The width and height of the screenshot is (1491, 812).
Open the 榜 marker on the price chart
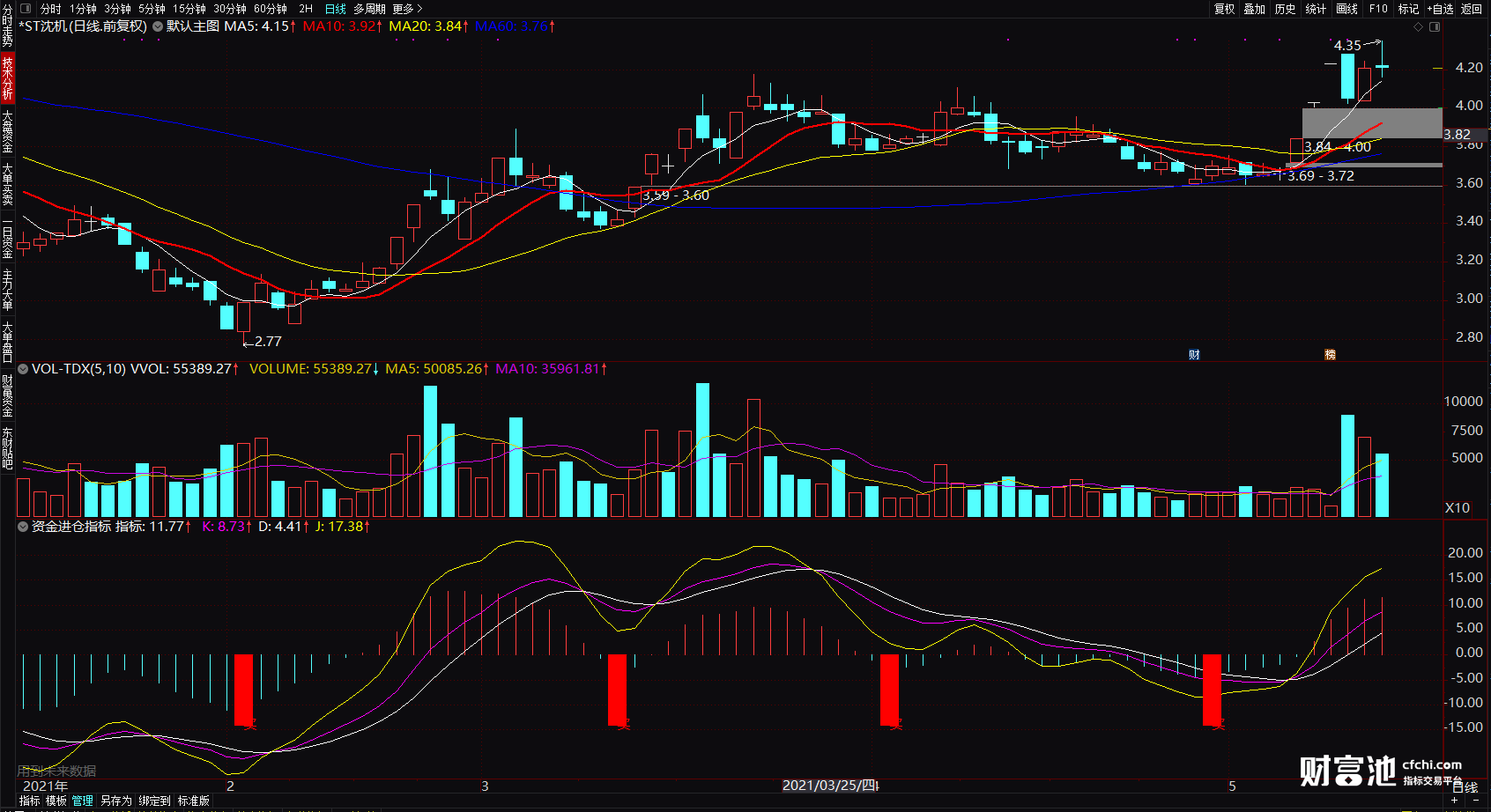(x=1330, y=355)
